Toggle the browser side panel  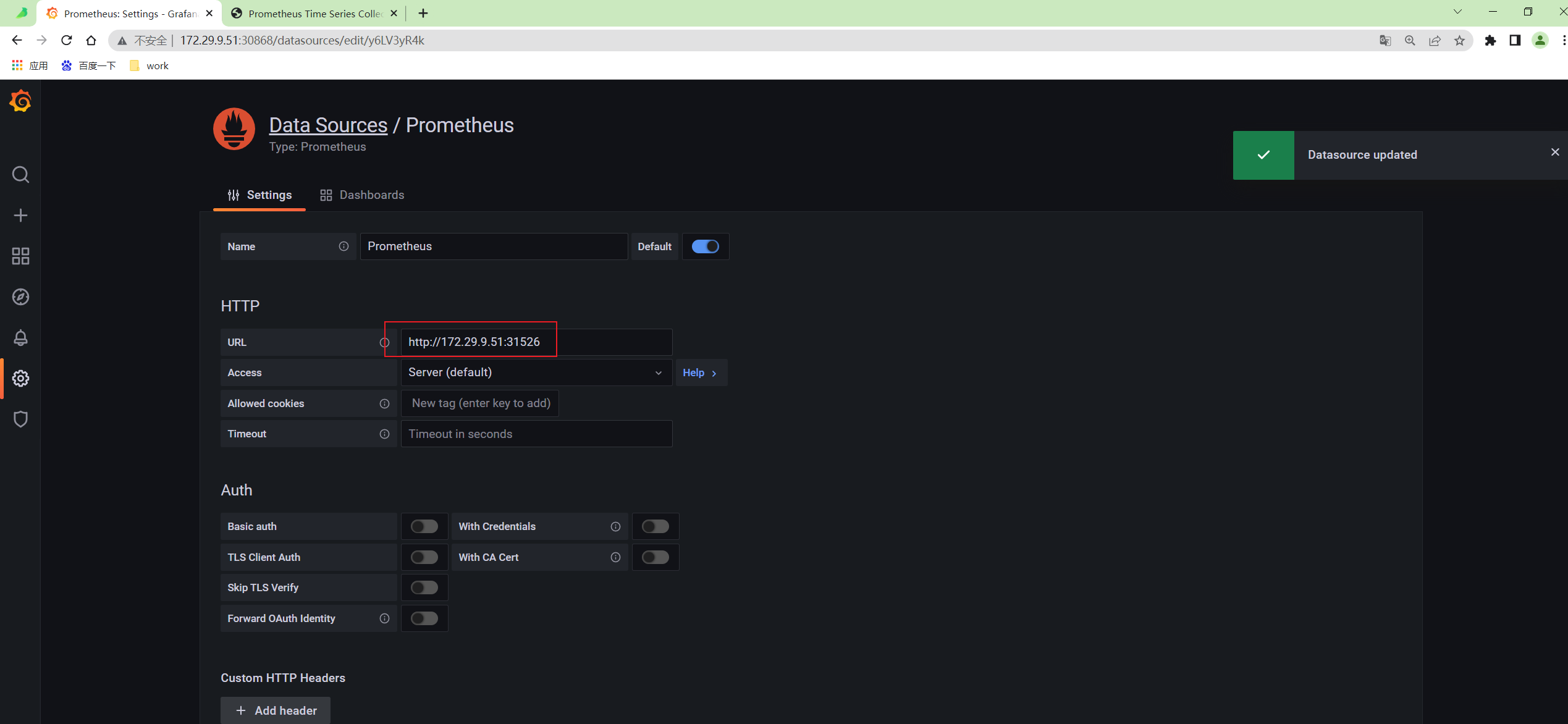[x=1515, y=41]
